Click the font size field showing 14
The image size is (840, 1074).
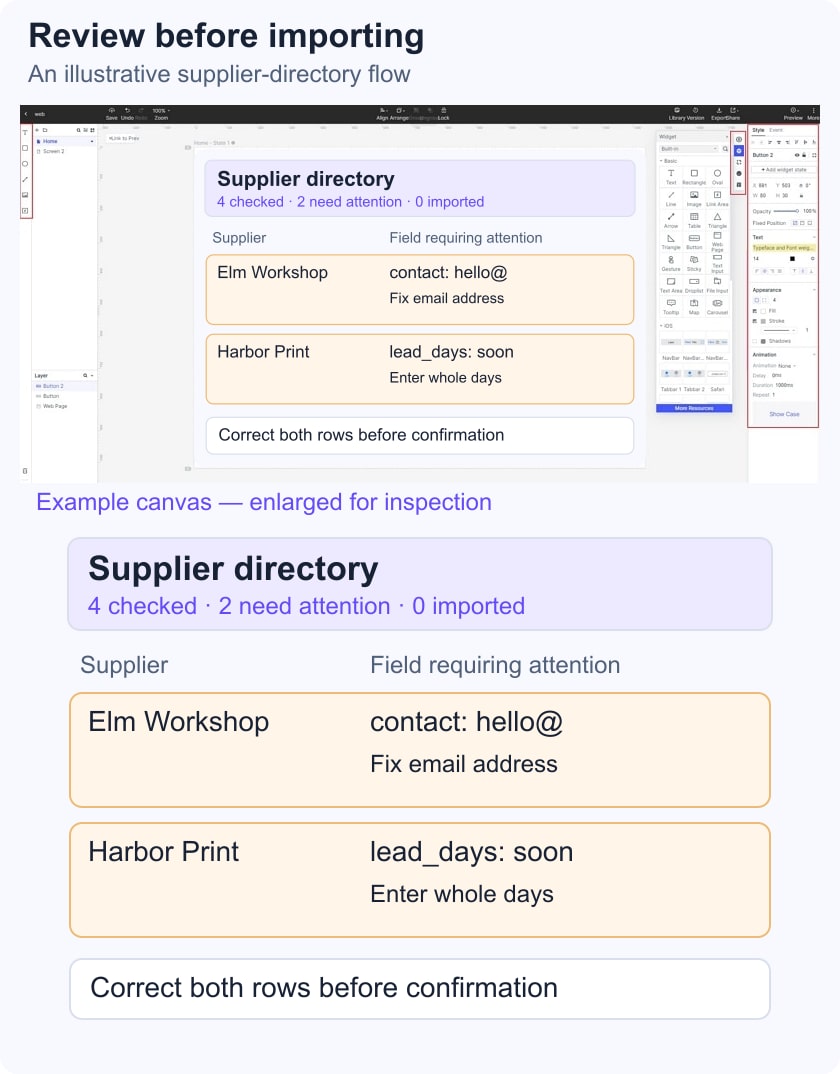pyautogui.click(x=756, y=258)
